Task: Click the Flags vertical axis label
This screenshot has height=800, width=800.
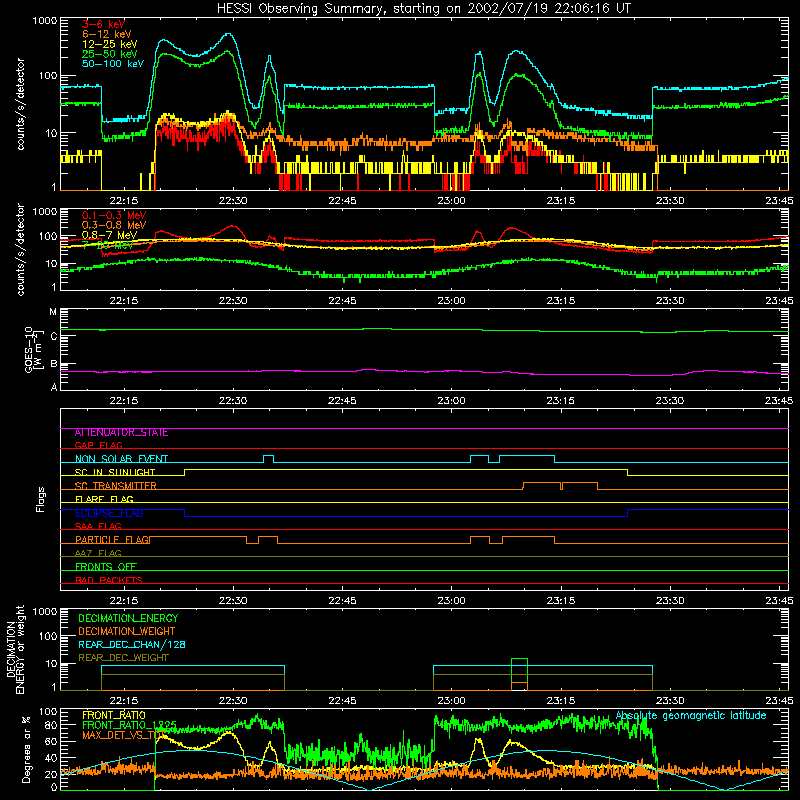Action: pos(41,499)
